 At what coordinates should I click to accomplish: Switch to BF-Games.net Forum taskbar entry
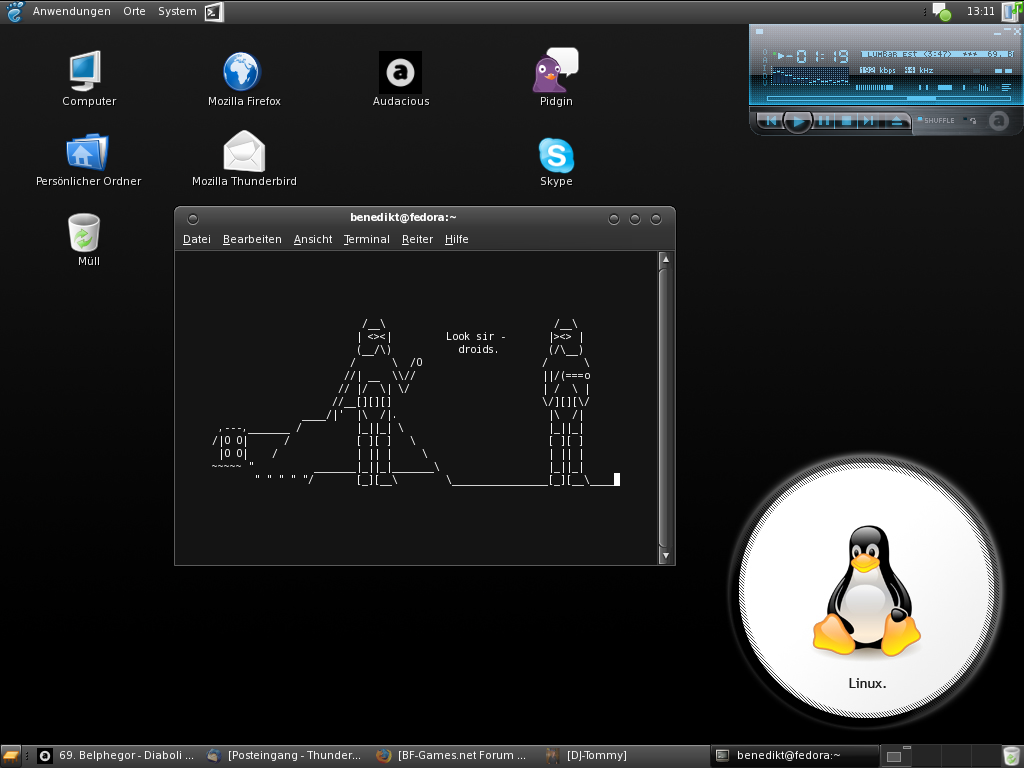coord(453,756)
